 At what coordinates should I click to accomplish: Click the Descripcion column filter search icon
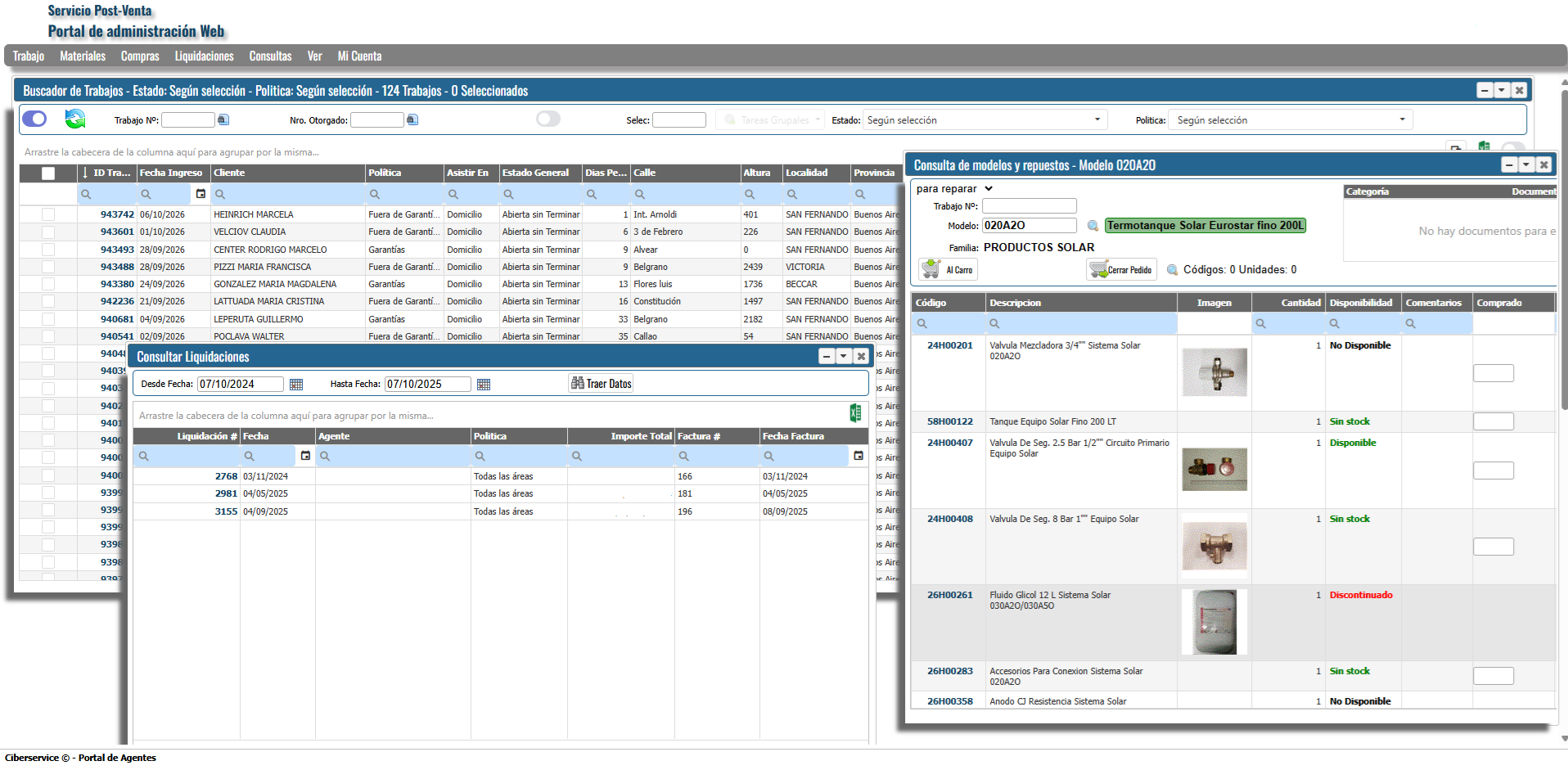[x=994, y=324]
